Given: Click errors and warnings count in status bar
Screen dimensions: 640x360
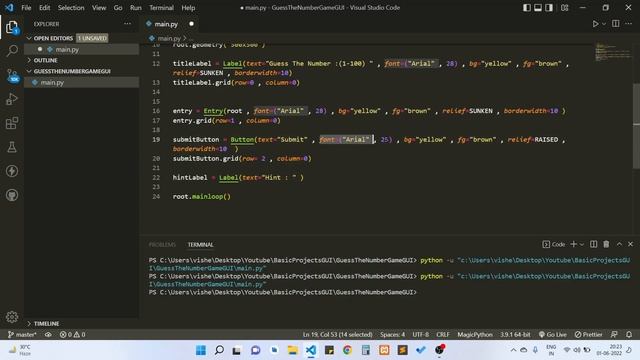Looking at the screenshot, I should click(72, 334).
